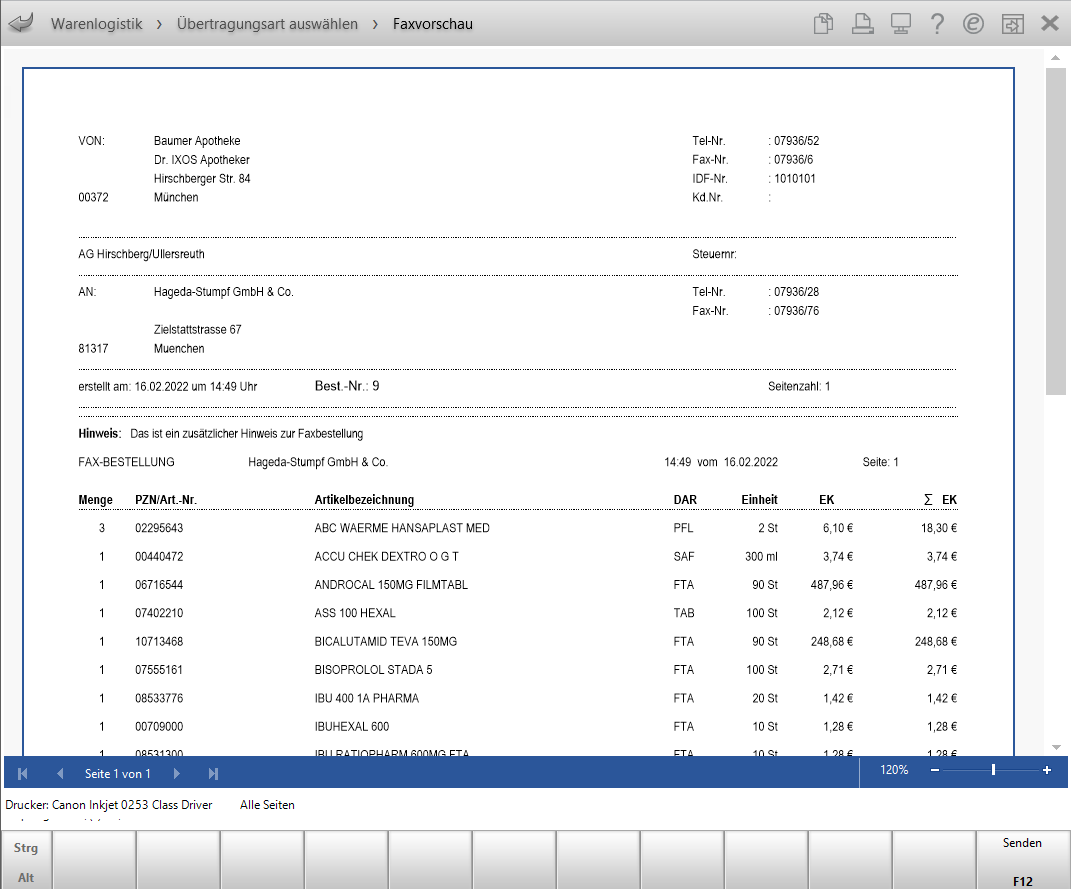Image resolution: width=1071 pixels, height=889 pixels.
Task: Click PZN 06716544
Action: click(159, 584)
